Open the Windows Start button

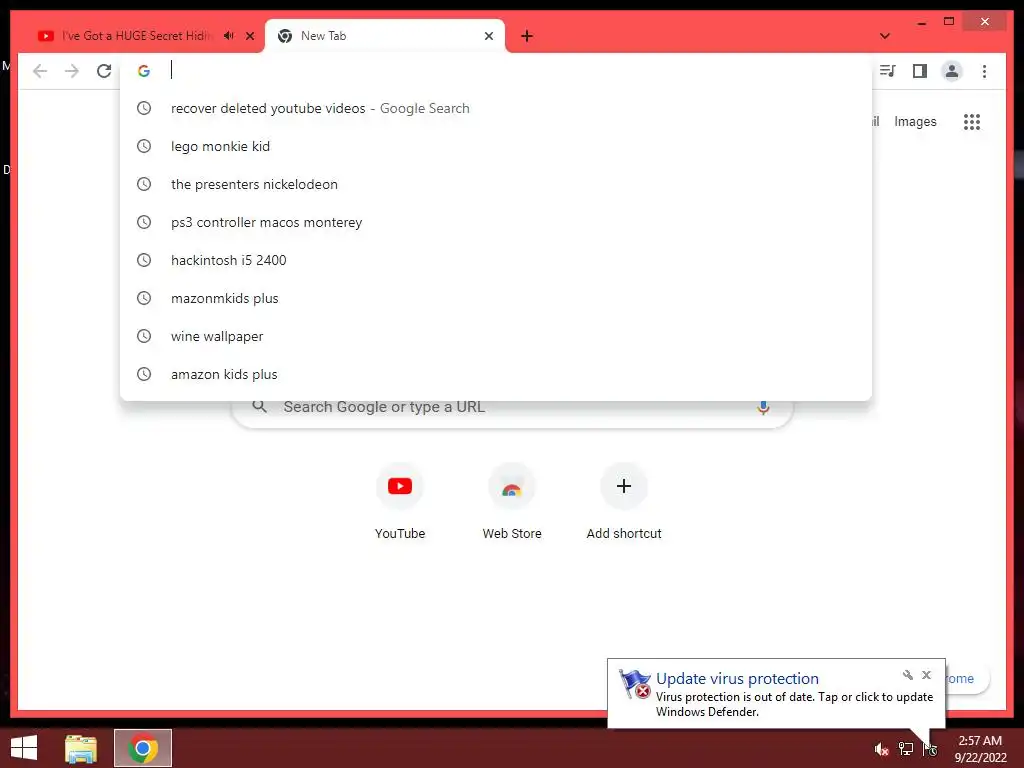coord(24,748)
